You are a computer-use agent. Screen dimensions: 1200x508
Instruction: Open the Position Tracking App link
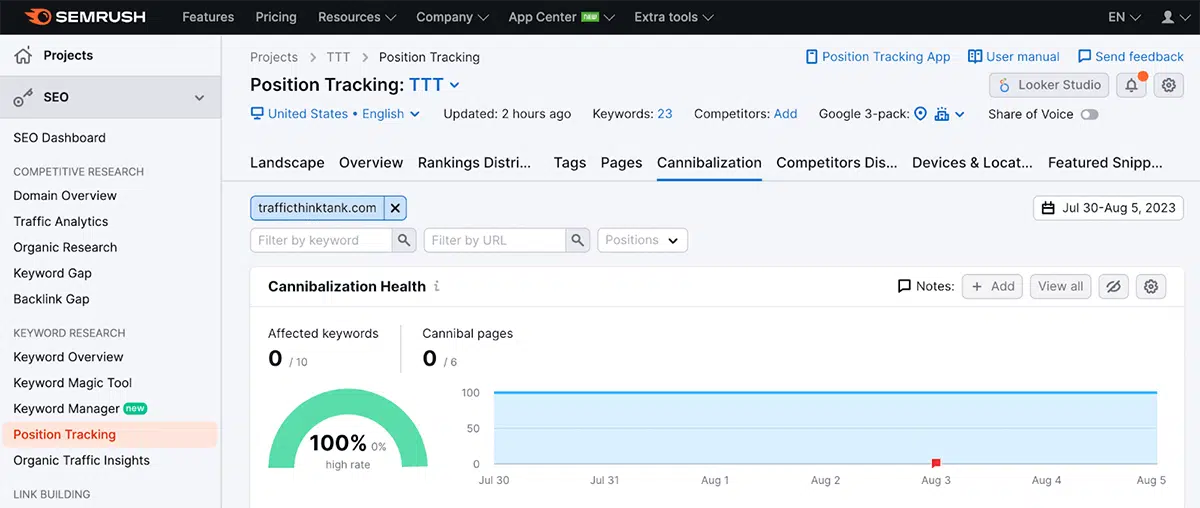tap(878, 57)
